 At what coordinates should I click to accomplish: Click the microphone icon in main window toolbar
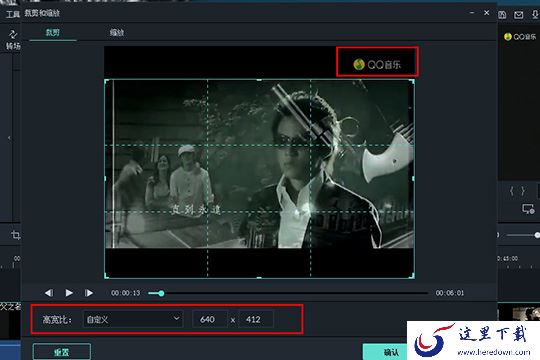coord(535,14)
